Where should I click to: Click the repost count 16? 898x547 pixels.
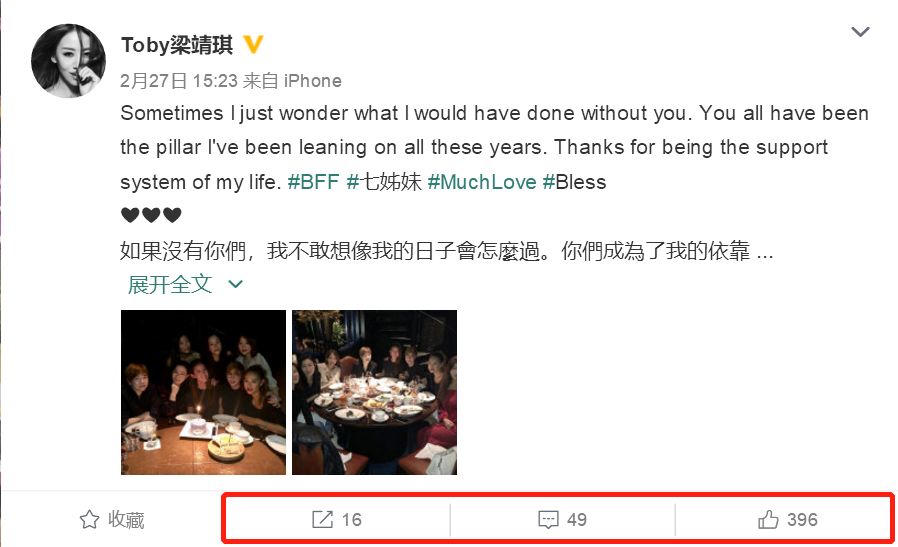(352, 520)
